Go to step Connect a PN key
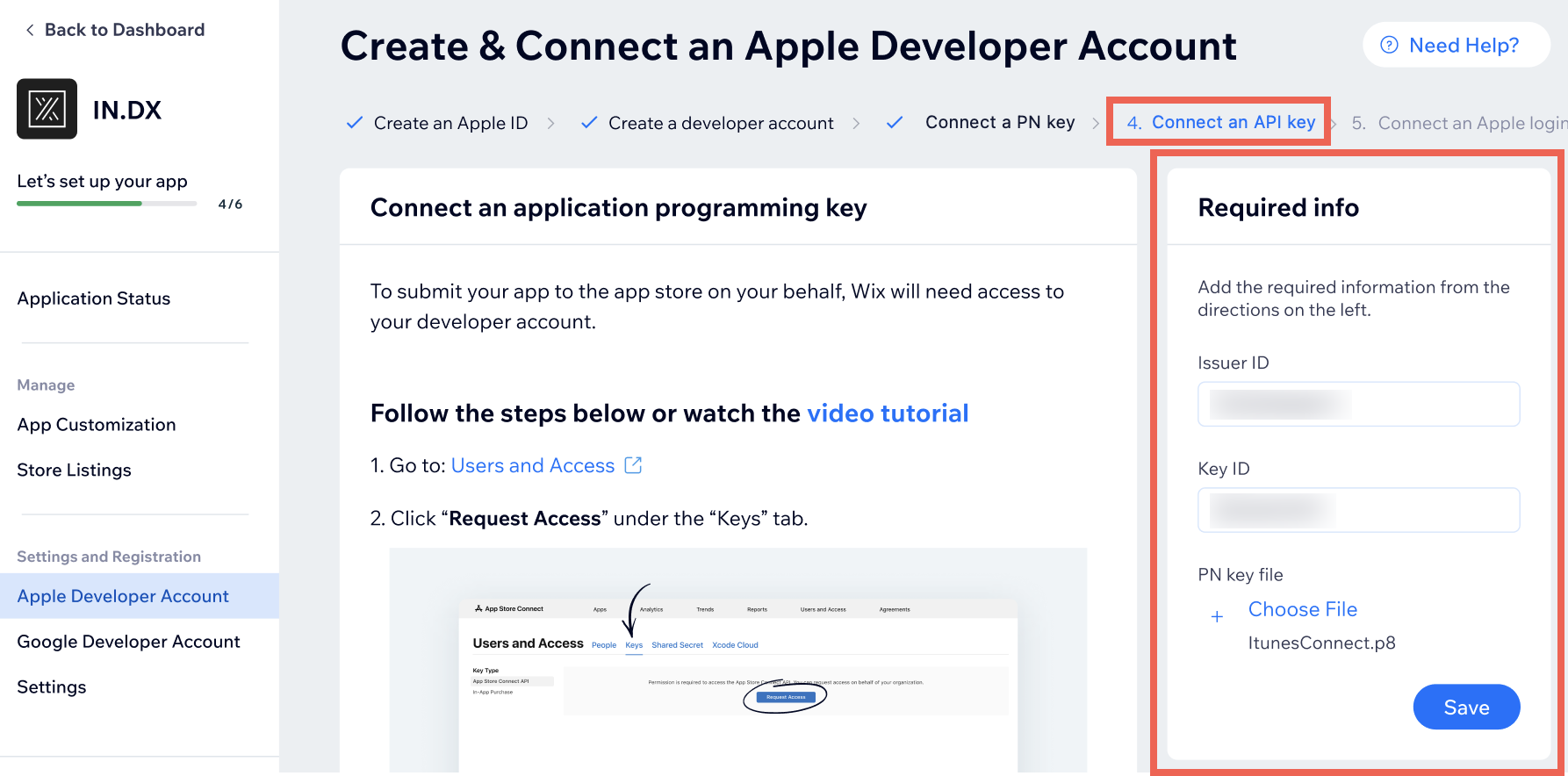 click(x=1000, y=122)
